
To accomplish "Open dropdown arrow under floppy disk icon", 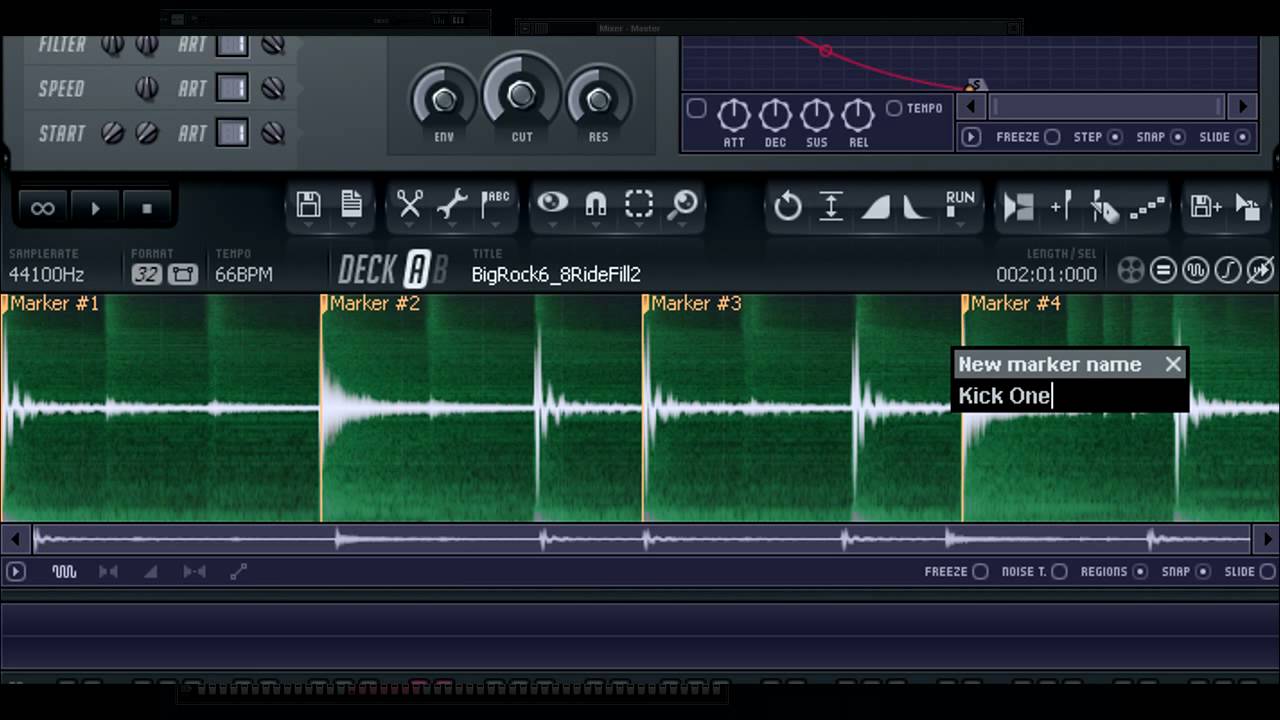I will click(308, 225).
